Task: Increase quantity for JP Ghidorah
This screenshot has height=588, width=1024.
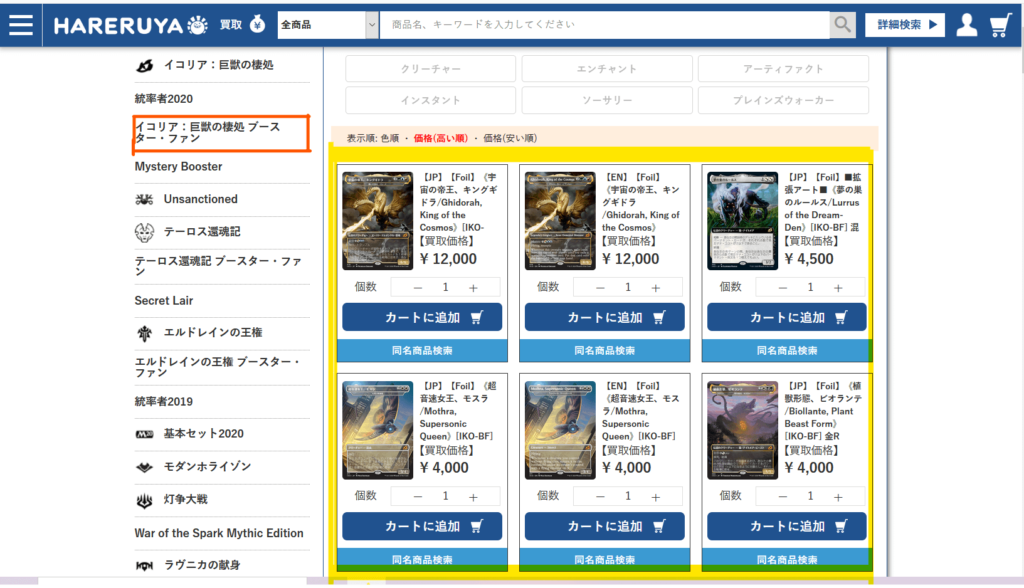Action: coord(473,287)
